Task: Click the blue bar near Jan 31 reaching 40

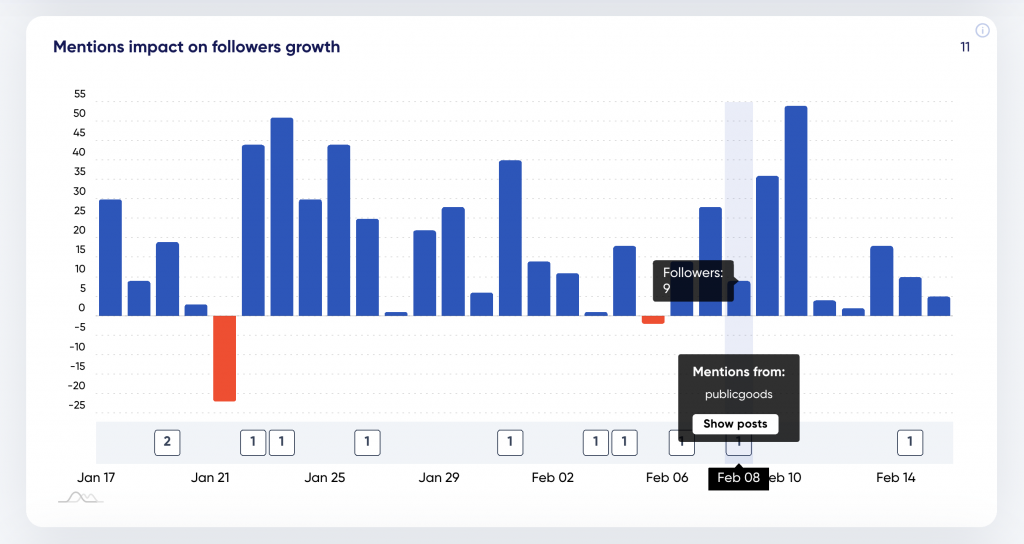Action: coord(510,238)
